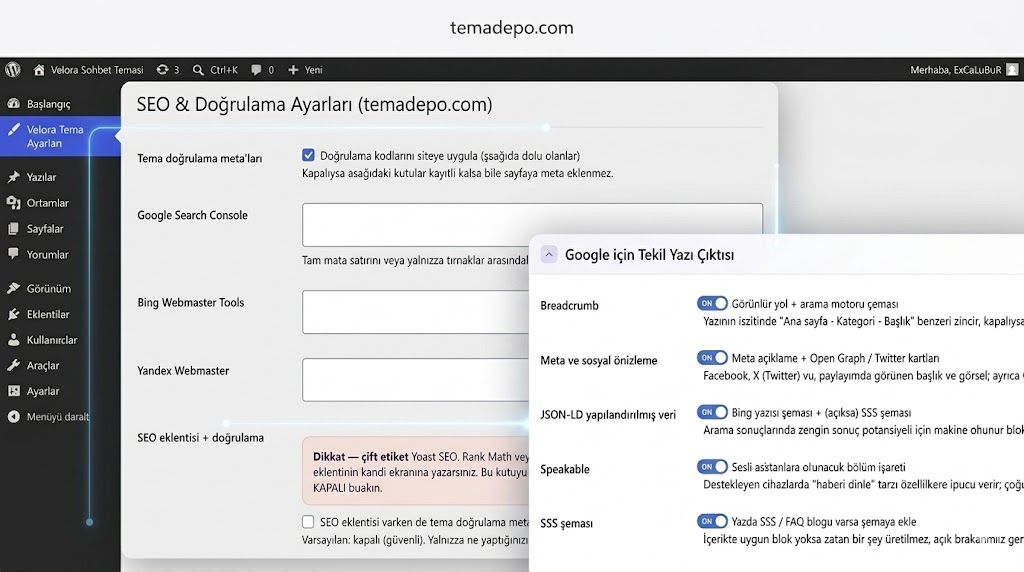Switch the SSS şeması toggle off
Screen dimensions: 1024x572
(x=712, y=521)
